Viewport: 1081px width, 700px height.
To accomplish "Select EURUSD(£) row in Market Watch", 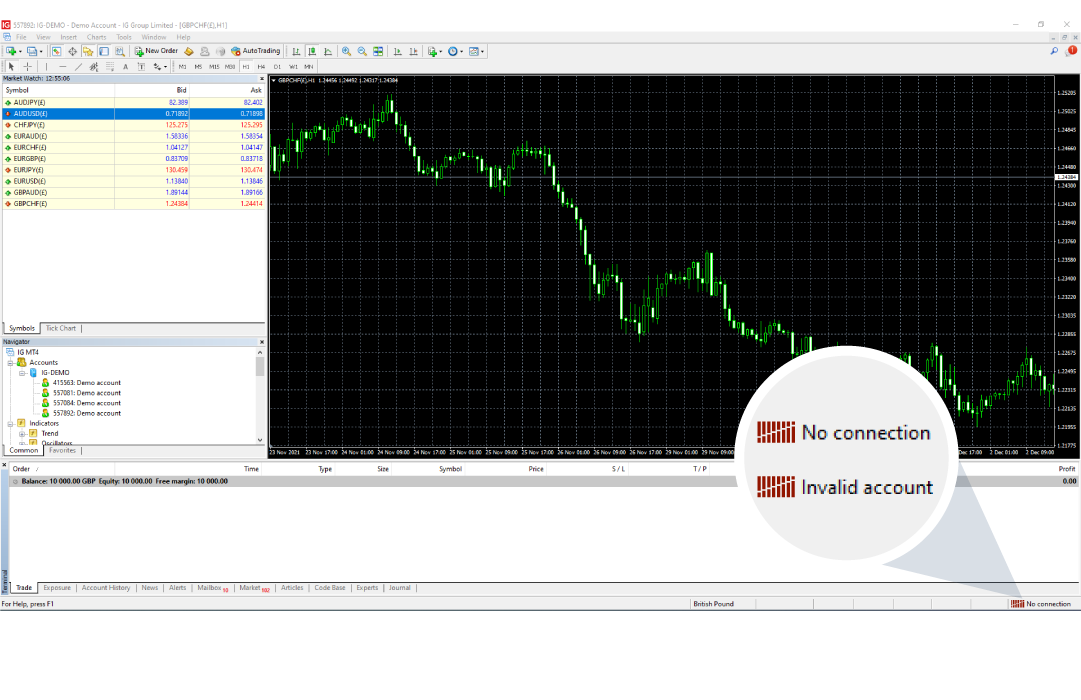I will (x=134, y=181).
